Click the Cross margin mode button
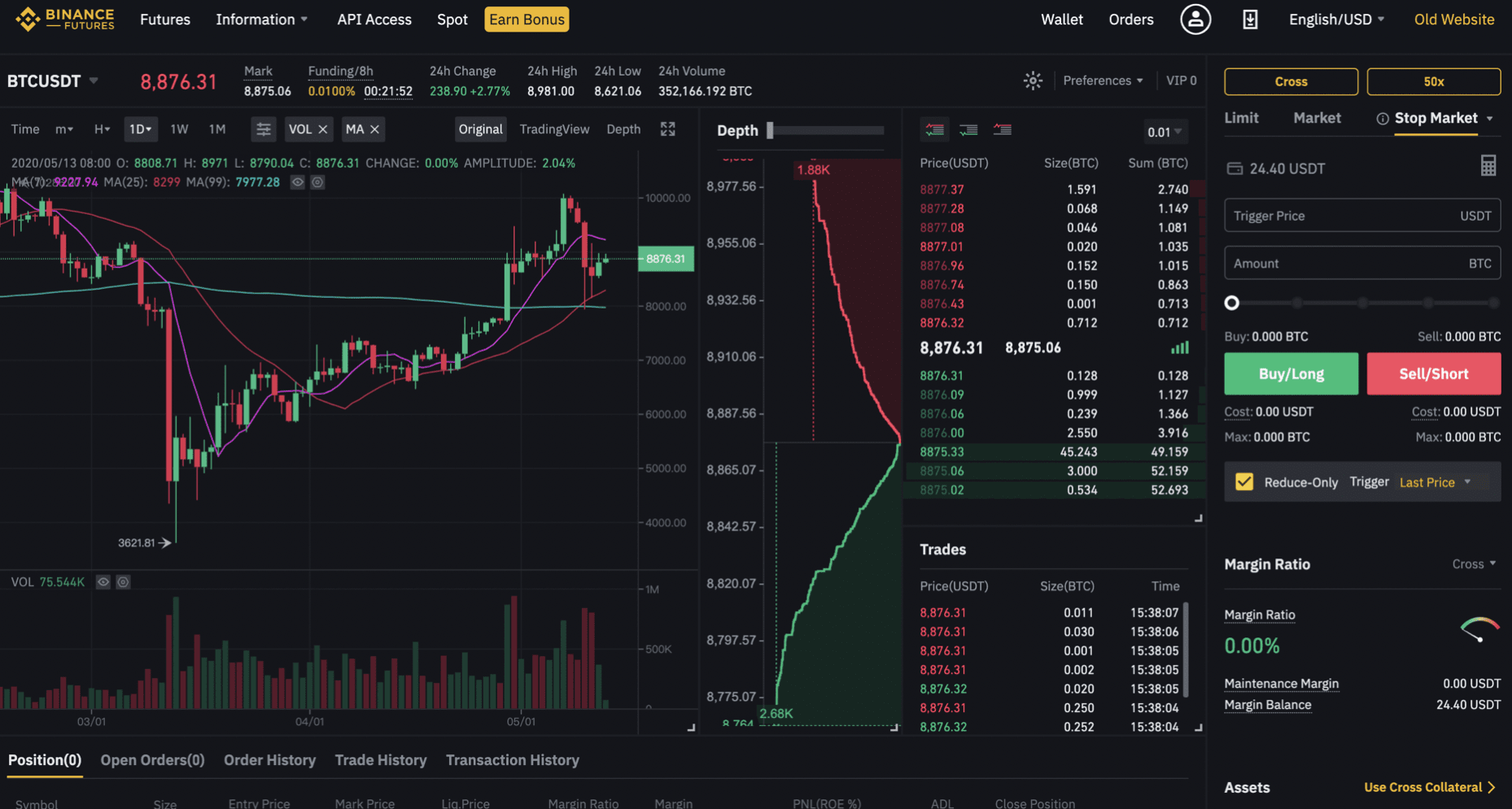 (x=1291, y=81)
